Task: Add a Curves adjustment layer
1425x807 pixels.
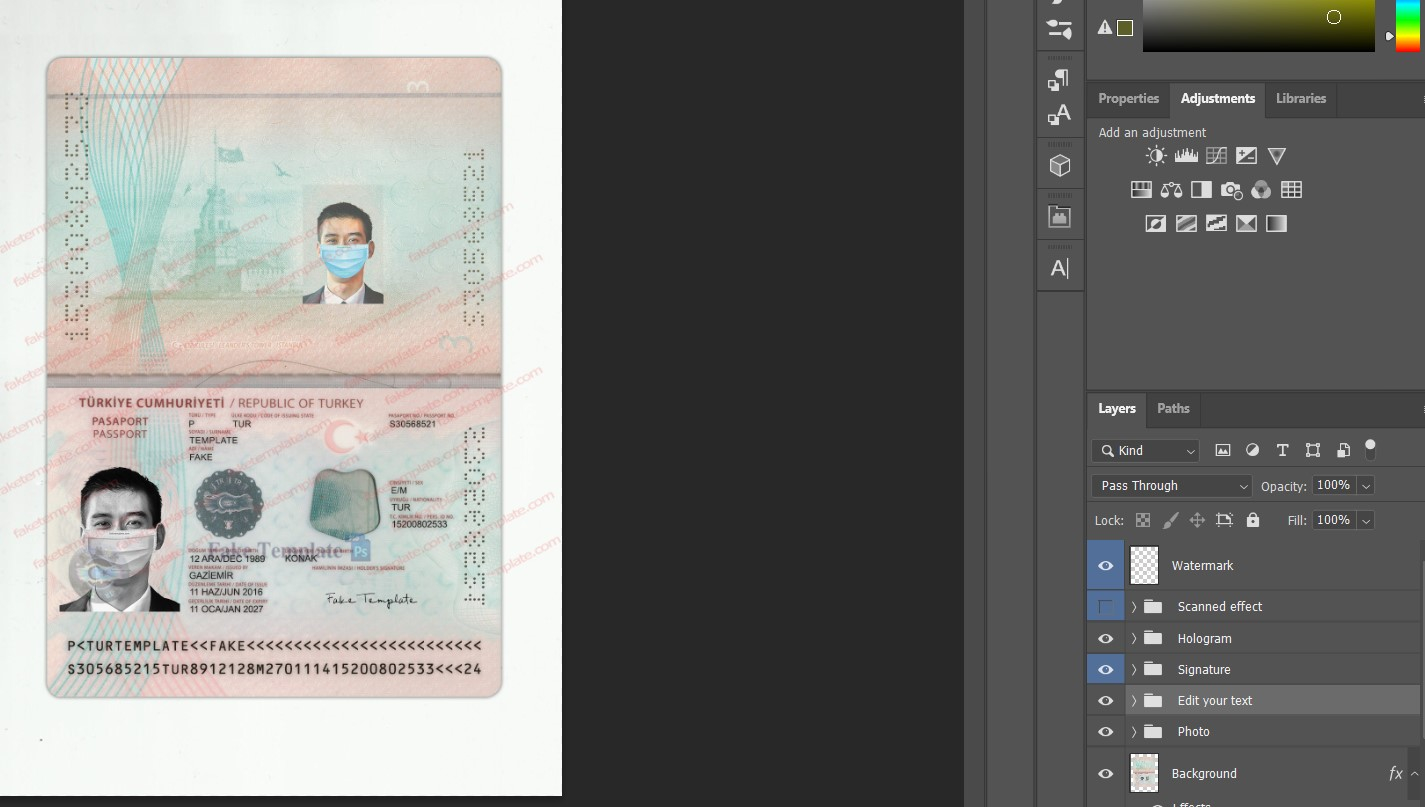Action: point(1216,155)
